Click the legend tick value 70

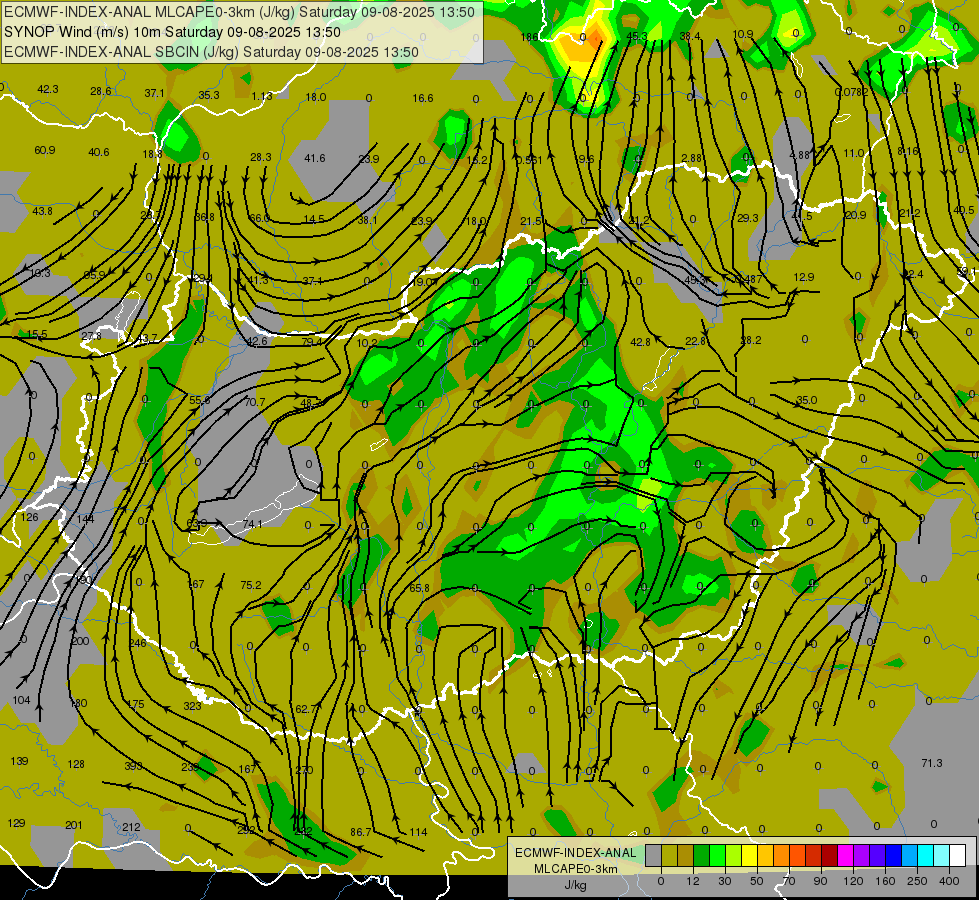[x=789, y=881]
